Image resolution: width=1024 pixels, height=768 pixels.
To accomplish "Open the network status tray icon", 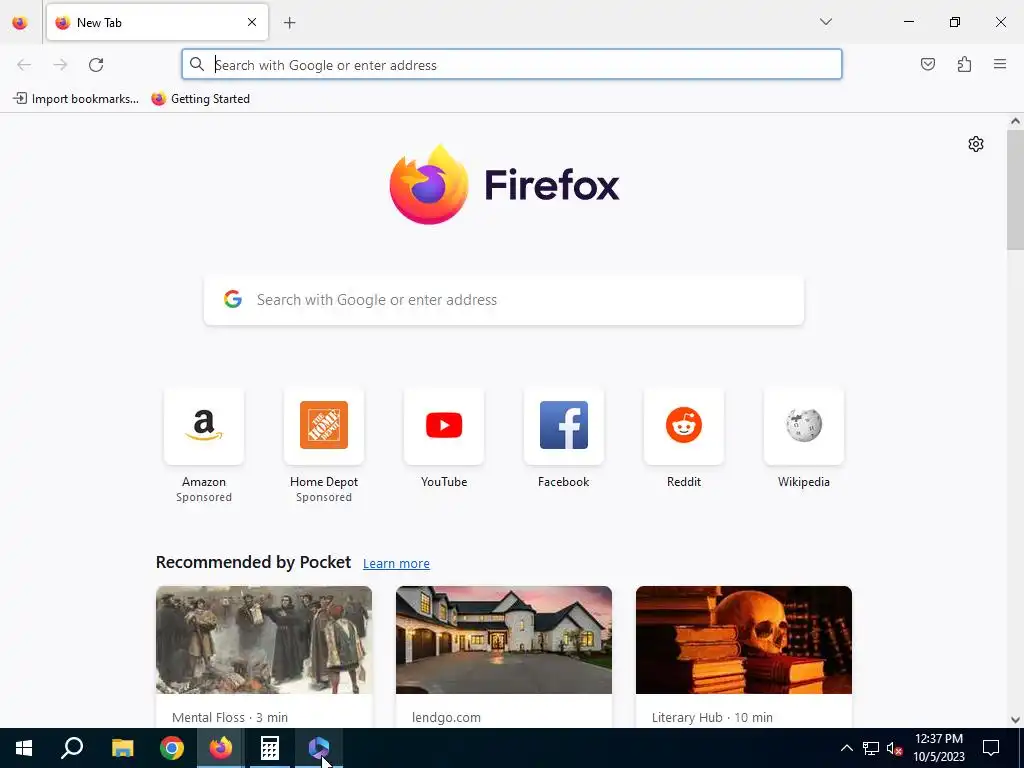I will [x=871, y=748].
